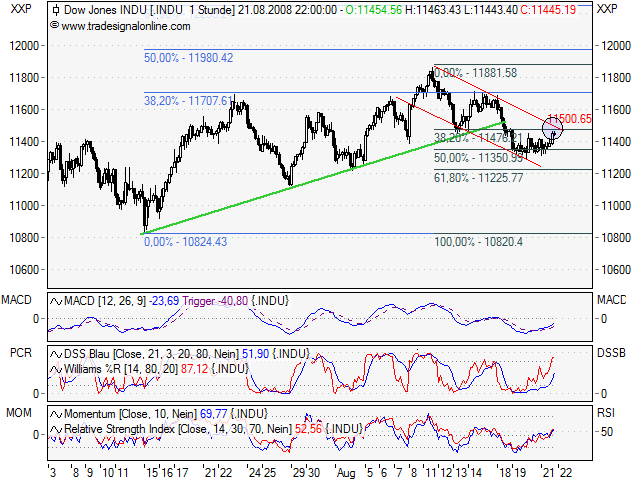Select the Momentum indicator line icon

coord(56,414)
